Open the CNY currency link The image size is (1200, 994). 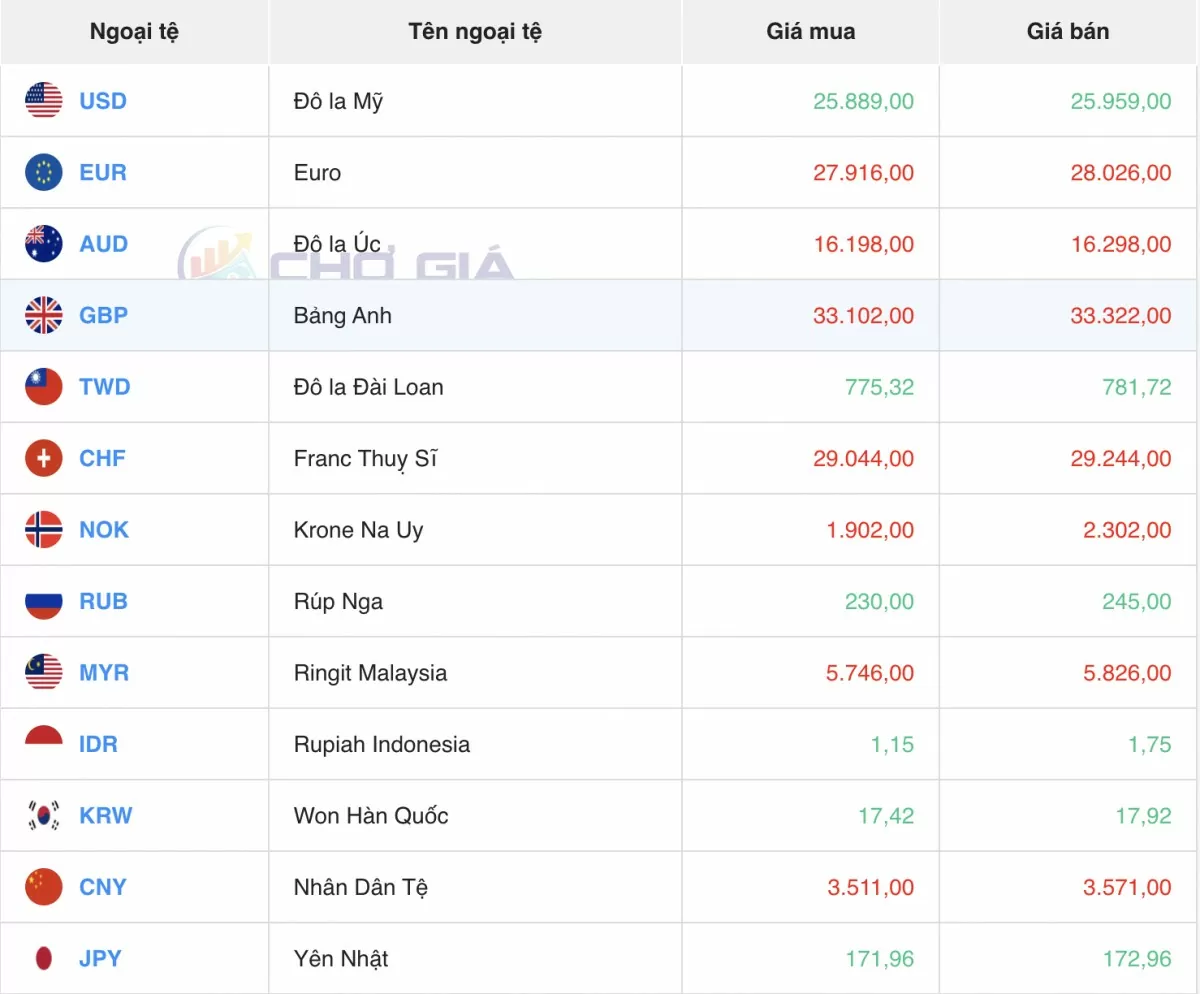pos(103,887)
